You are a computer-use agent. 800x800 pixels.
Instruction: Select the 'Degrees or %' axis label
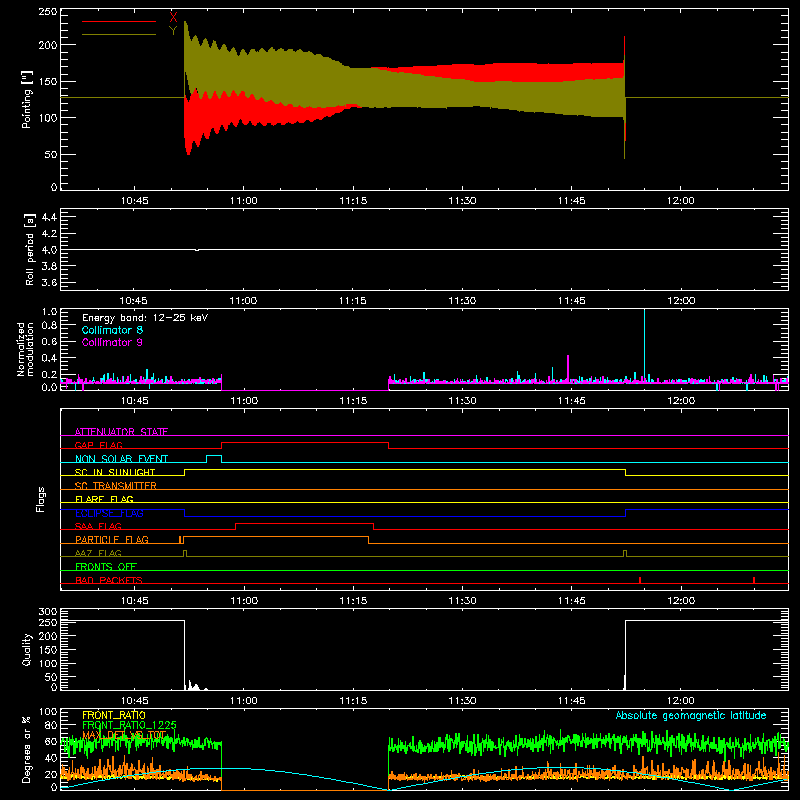click(27, 749)
